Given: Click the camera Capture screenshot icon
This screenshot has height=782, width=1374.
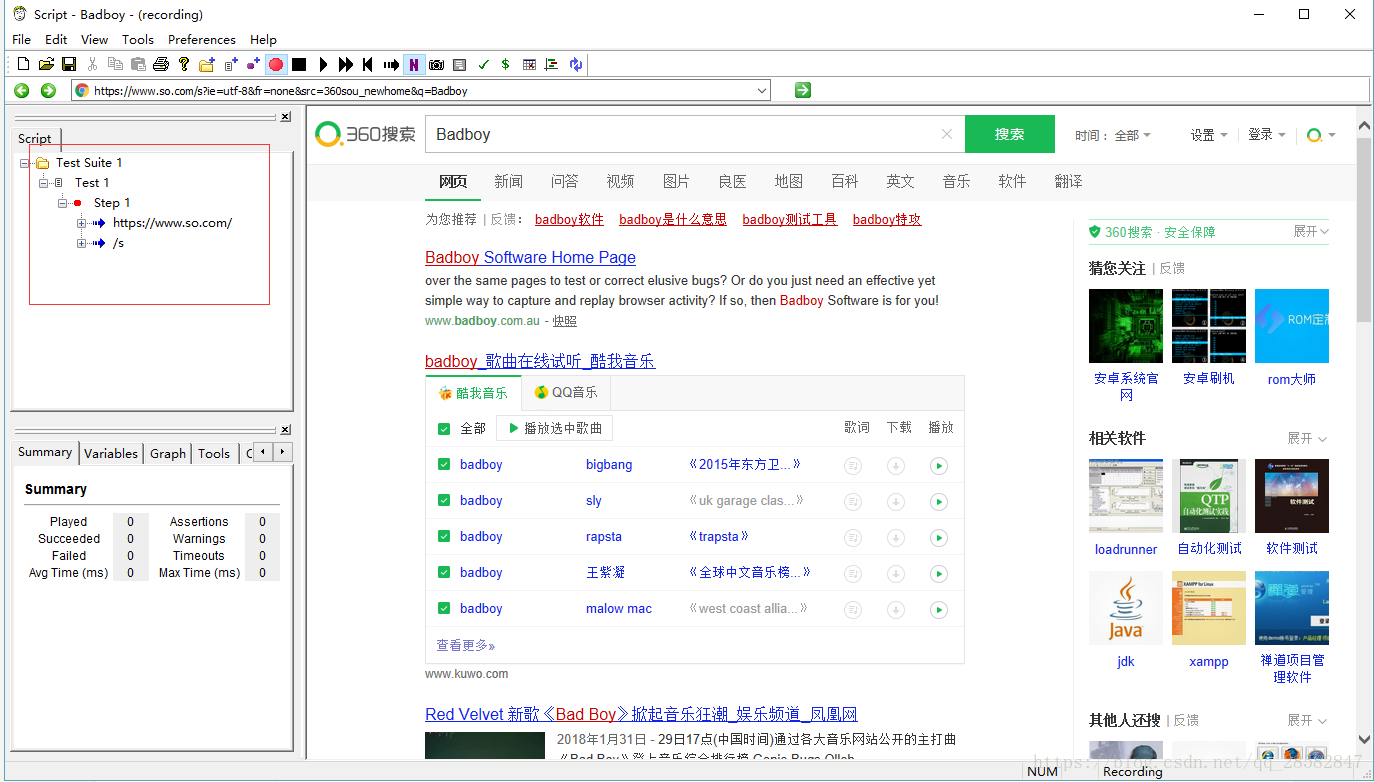Looking at the screenshot, I should click(x=436, y=64).
